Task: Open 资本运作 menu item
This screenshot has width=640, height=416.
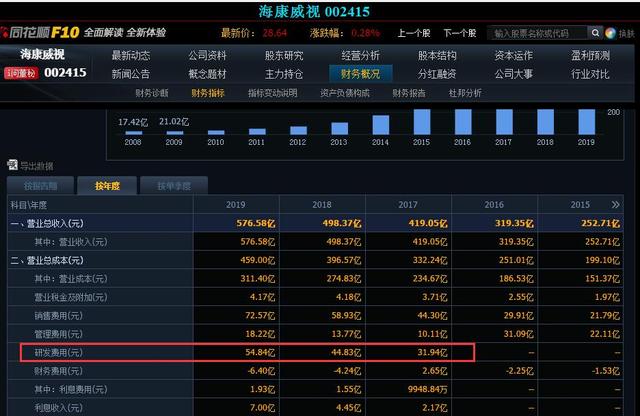Action: tap(513, 56)
